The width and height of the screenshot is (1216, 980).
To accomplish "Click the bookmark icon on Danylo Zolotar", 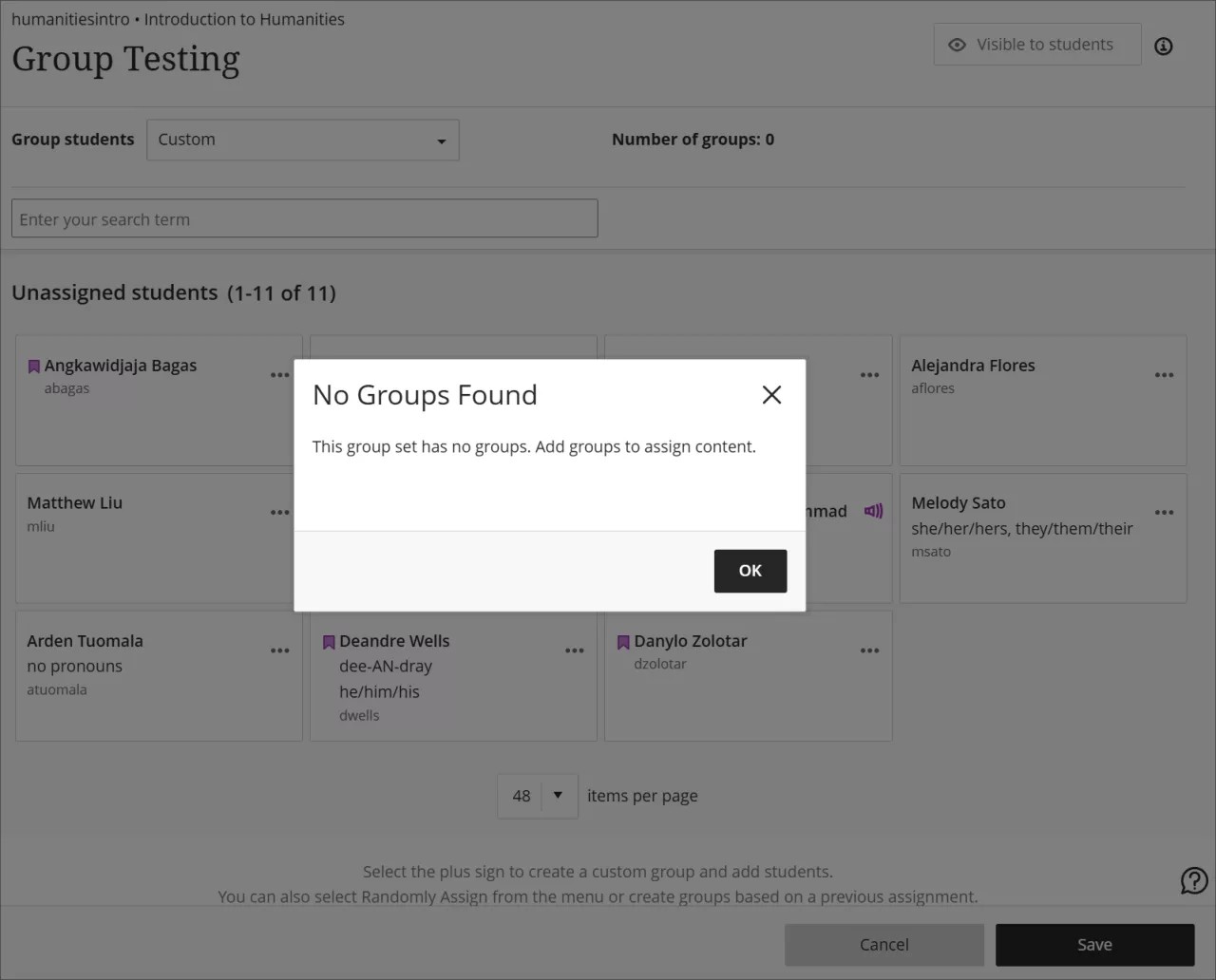I will click(622, 641).
